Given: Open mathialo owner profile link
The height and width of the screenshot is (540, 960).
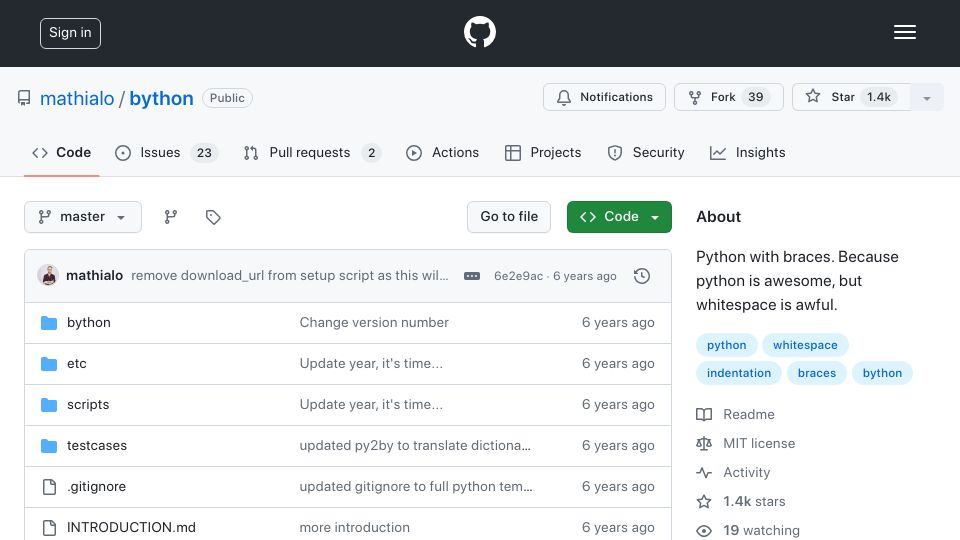Looking at the screenshot, I should coord(77,99).
